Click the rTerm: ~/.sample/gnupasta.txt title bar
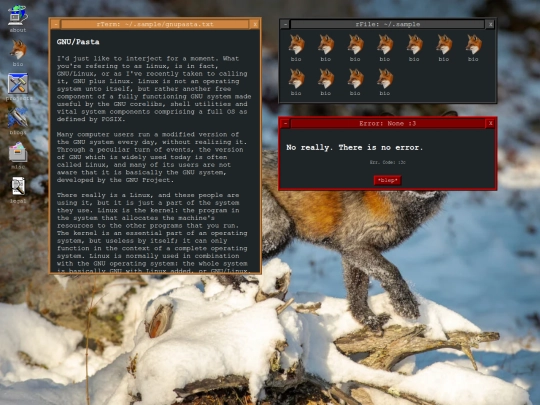540x405 pixels. pyautogui.click(x=155, y=24)
